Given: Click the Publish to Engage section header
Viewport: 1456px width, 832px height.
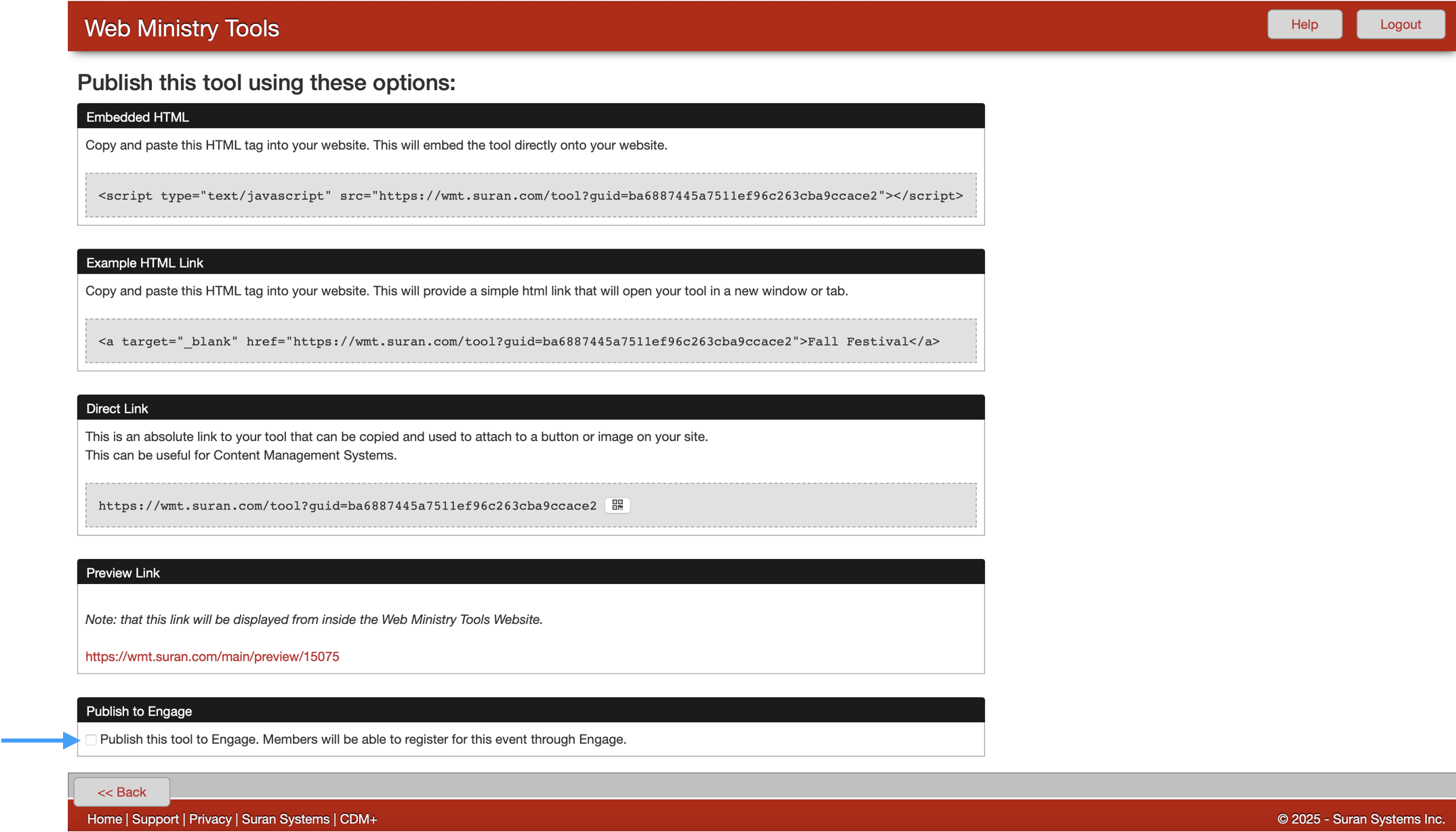Looking at the screenshot, I should tap(139, 711).
